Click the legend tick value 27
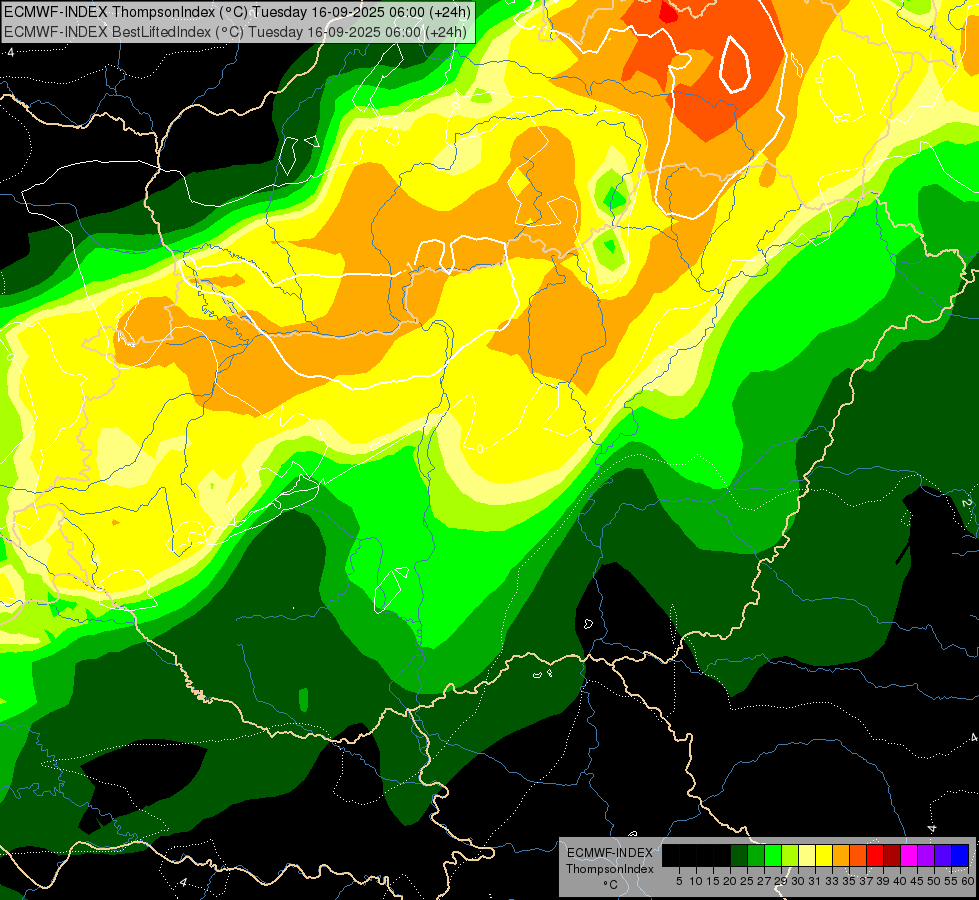 click(764, 881)
